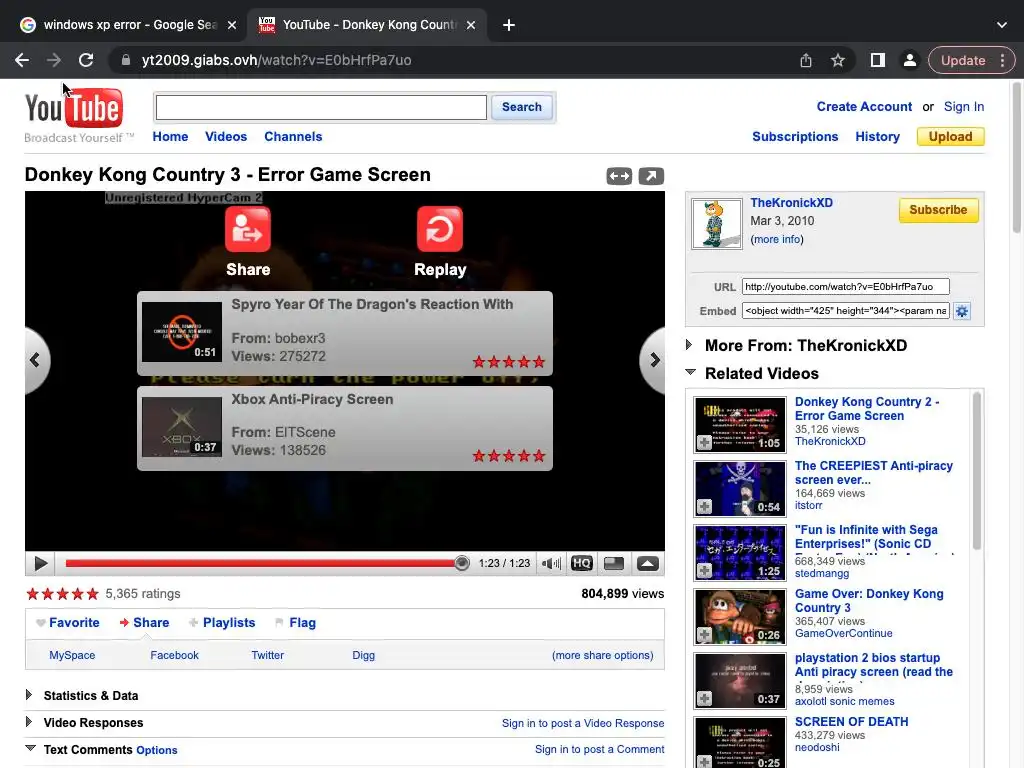This screenshot has height=768, width=1024.
Task: Open the Channels menu item
Action: pyautogui.click(x=293, y=136)
